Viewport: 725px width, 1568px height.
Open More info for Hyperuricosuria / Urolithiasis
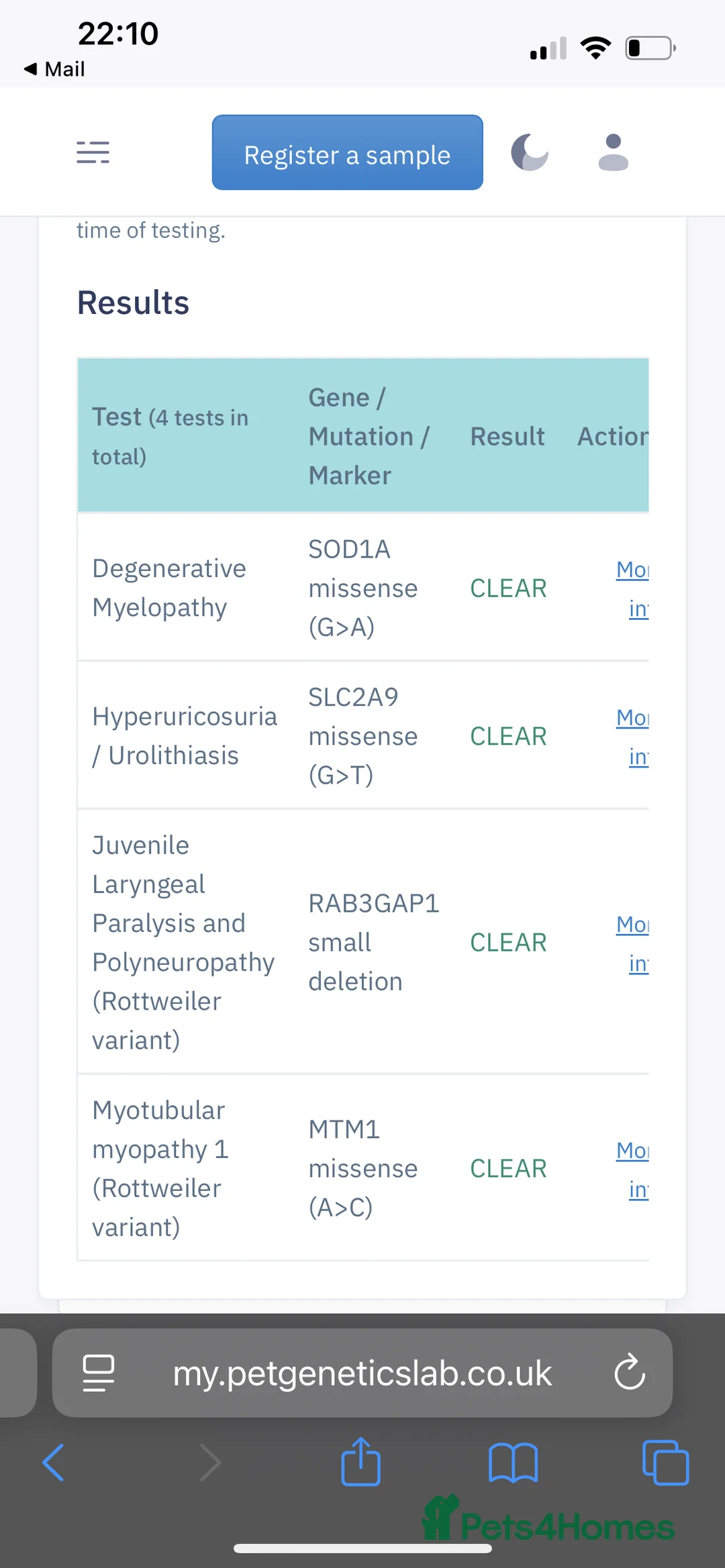click(632, 737)
